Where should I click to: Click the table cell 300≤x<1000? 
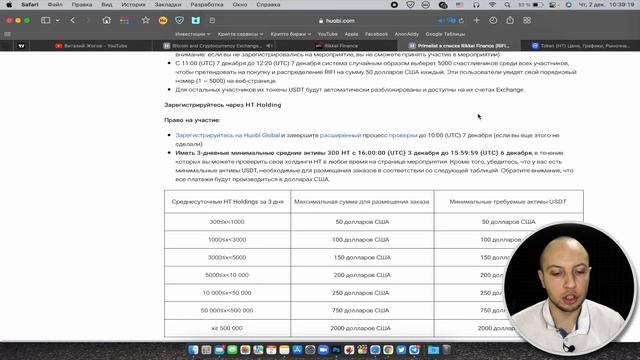(x=227, y=222)
